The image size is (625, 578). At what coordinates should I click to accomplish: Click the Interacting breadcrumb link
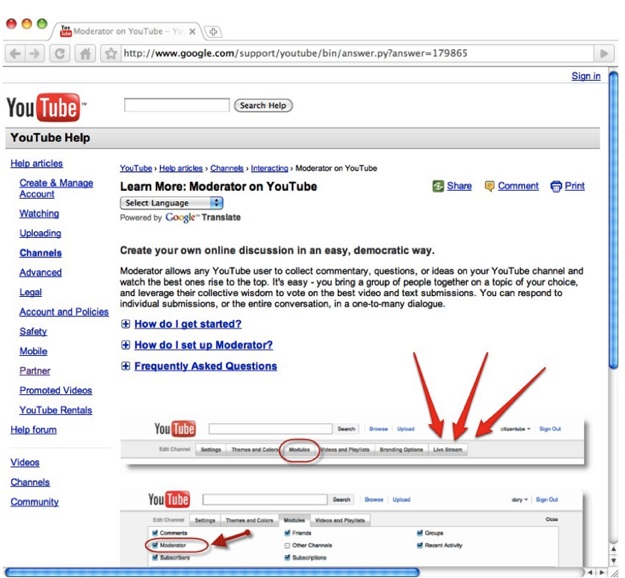coord(269,168)
